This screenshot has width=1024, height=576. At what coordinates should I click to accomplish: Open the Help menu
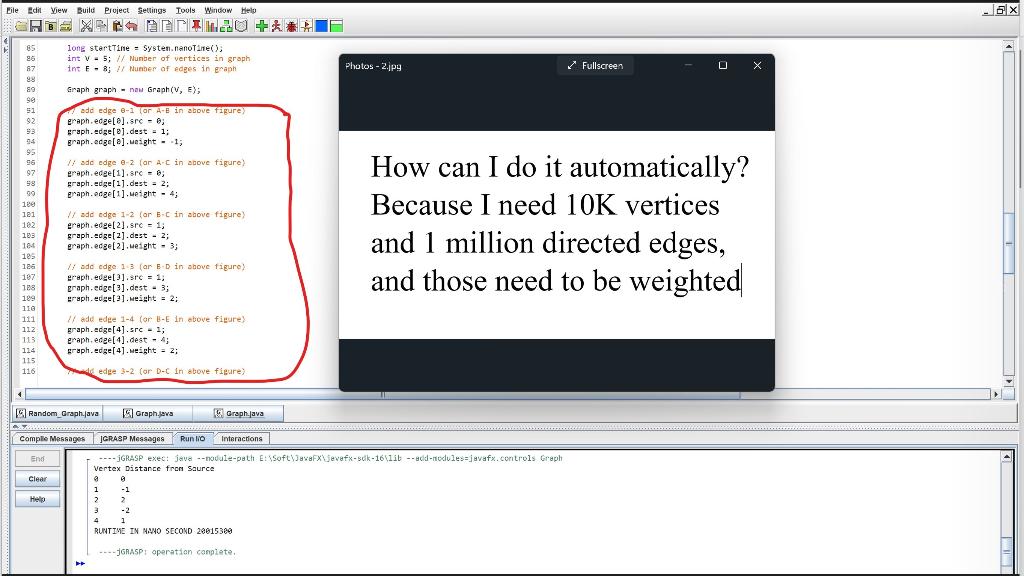coord(248,10)
